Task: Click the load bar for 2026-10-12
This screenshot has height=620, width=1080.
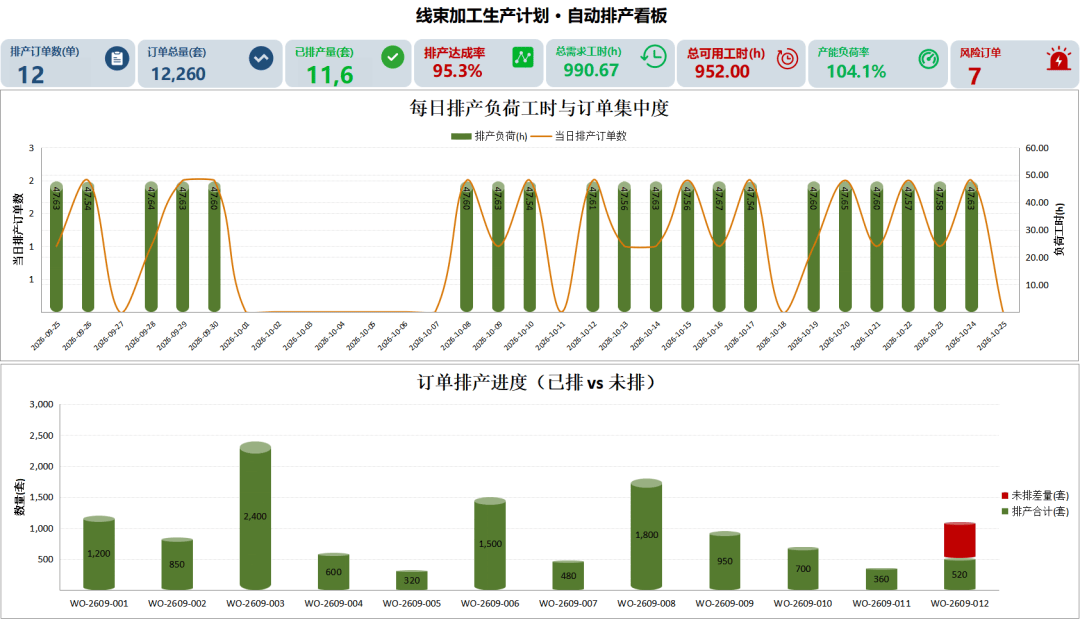Action: coord(592,247)
